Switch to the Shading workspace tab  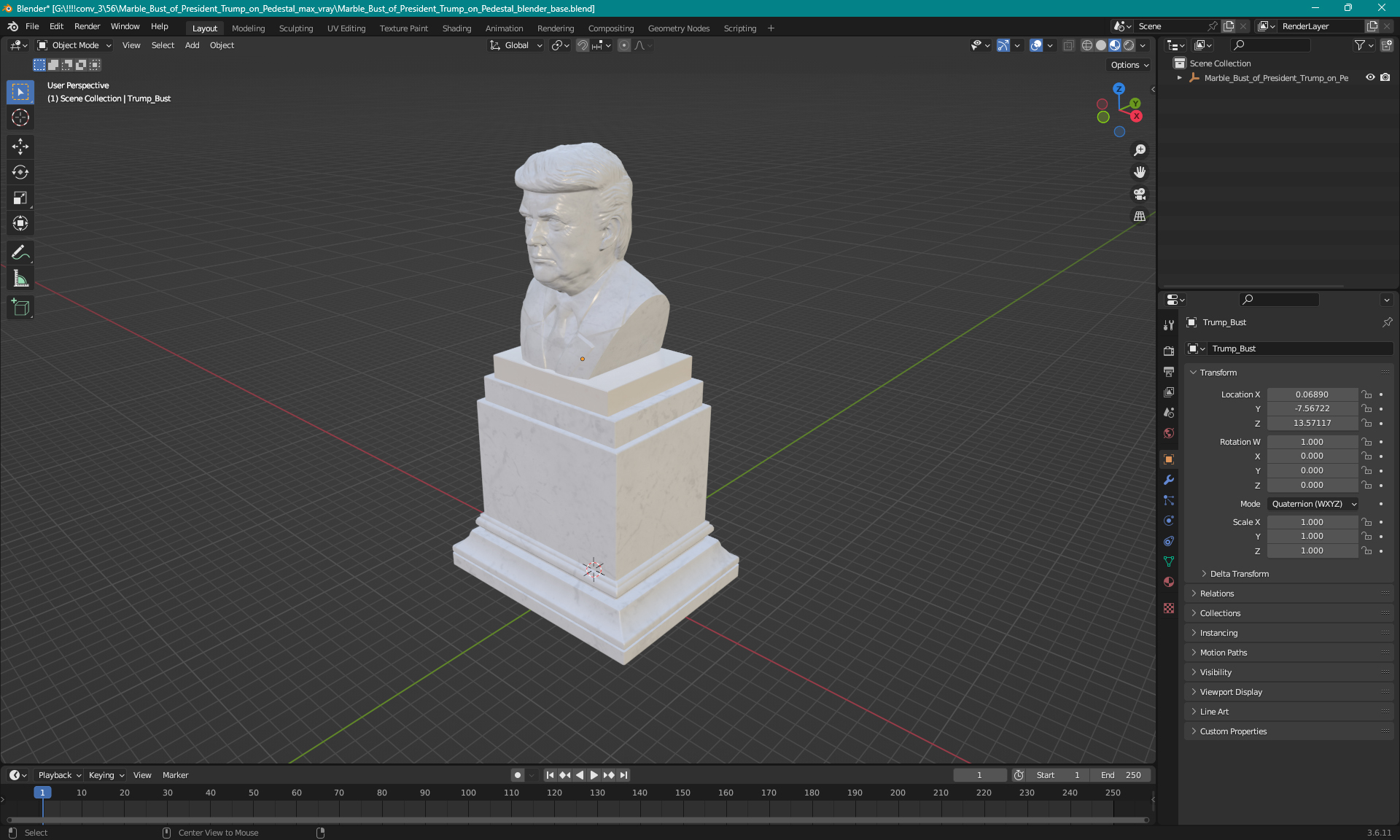(x=456, y=28)
